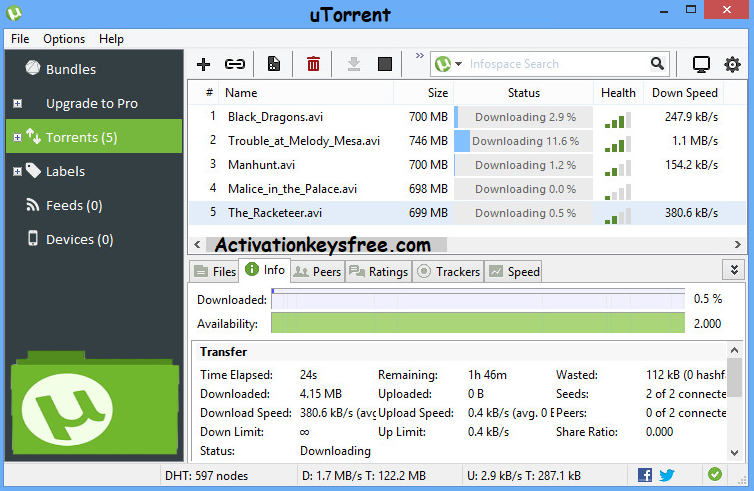754x491 pixels.
Task: Switch to the Ratings tab
Action: [x=379, y=272]
